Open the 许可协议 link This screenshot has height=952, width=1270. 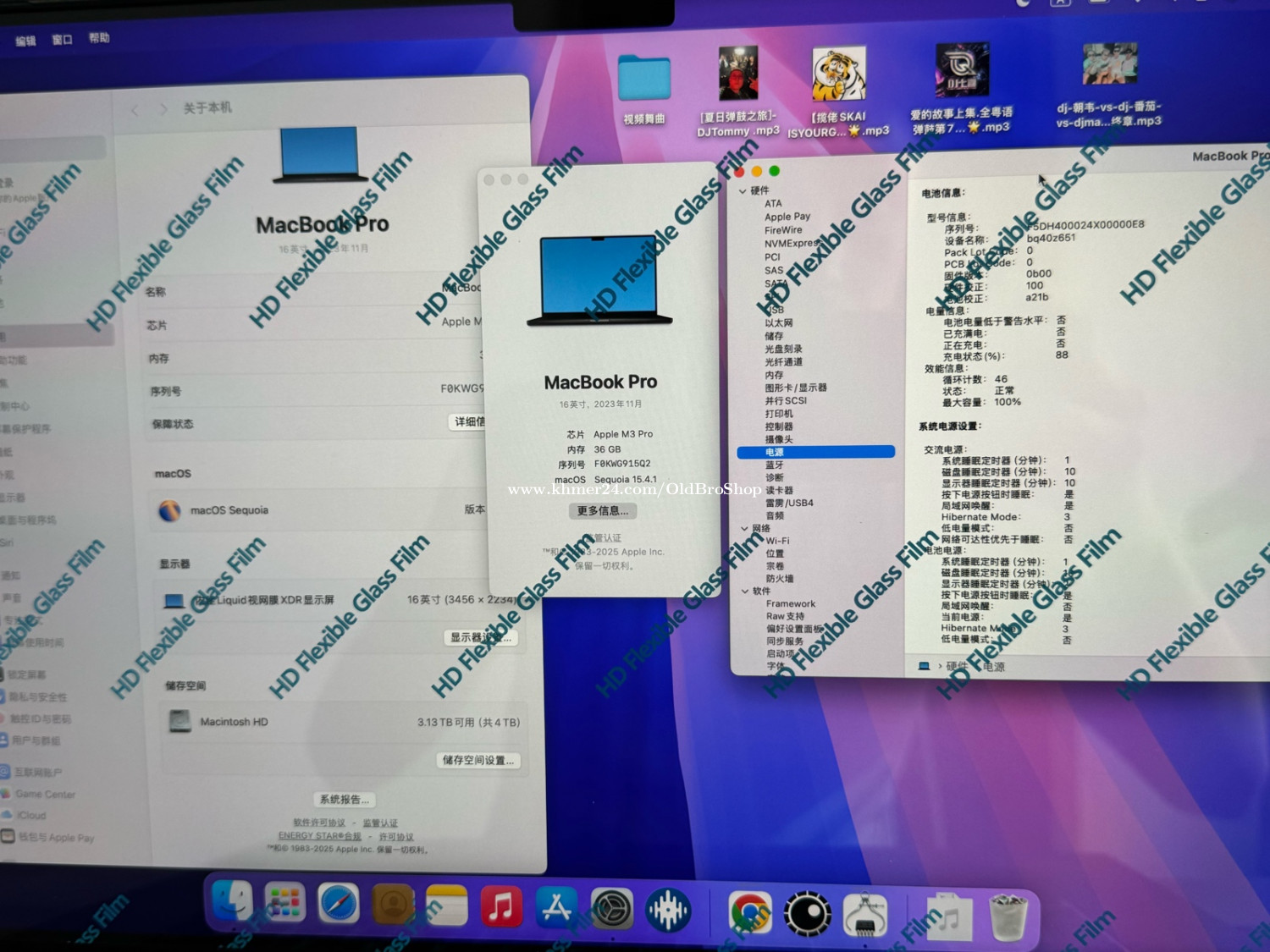point(395,836)
